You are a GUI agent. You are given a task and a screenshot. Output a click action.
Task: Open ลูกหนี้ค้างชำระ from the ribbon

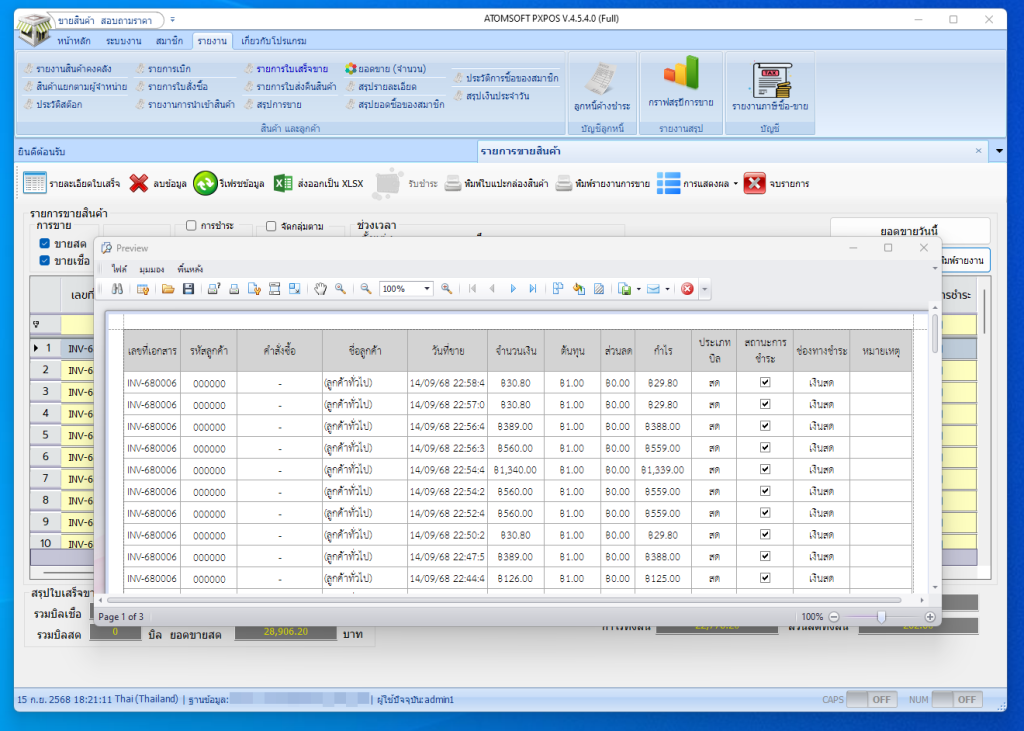[x=602, y=87]
